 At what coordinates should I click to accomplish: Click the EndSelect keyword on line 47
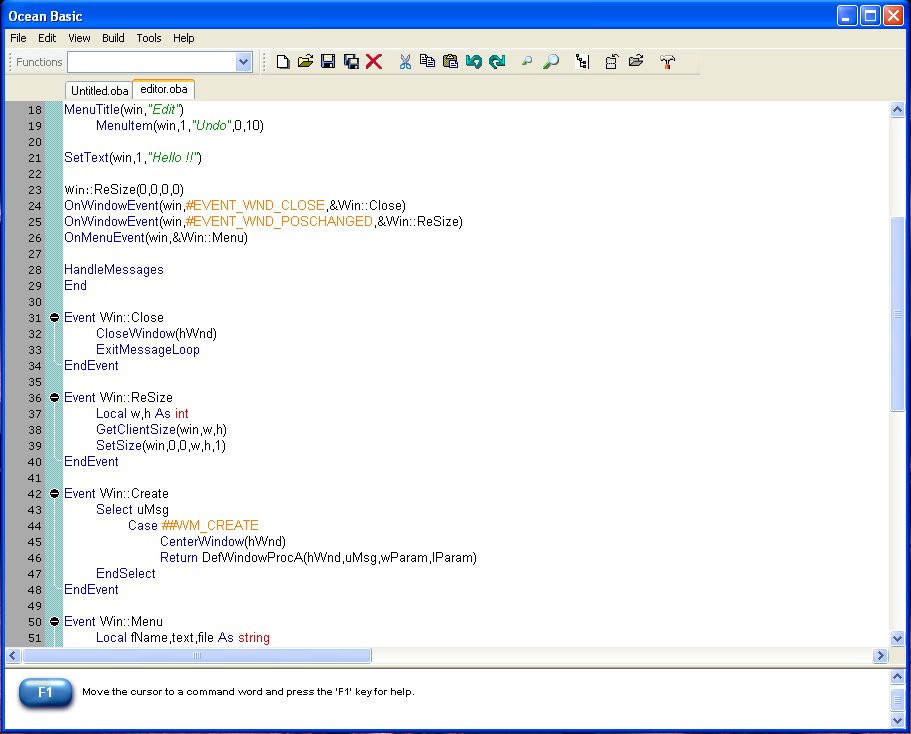pos(125,574)
